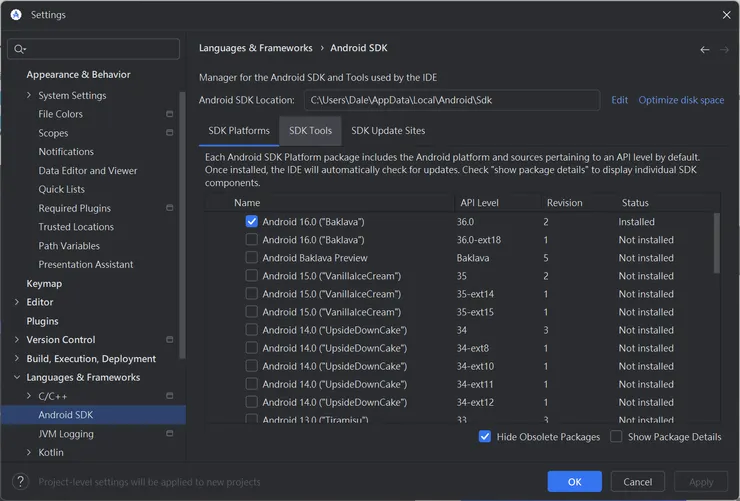Click the search magnifier icon in sidebar
Image resolution: width=740 pixels, height=501 pixels.
pyautogui.click(x=19, y=49)
